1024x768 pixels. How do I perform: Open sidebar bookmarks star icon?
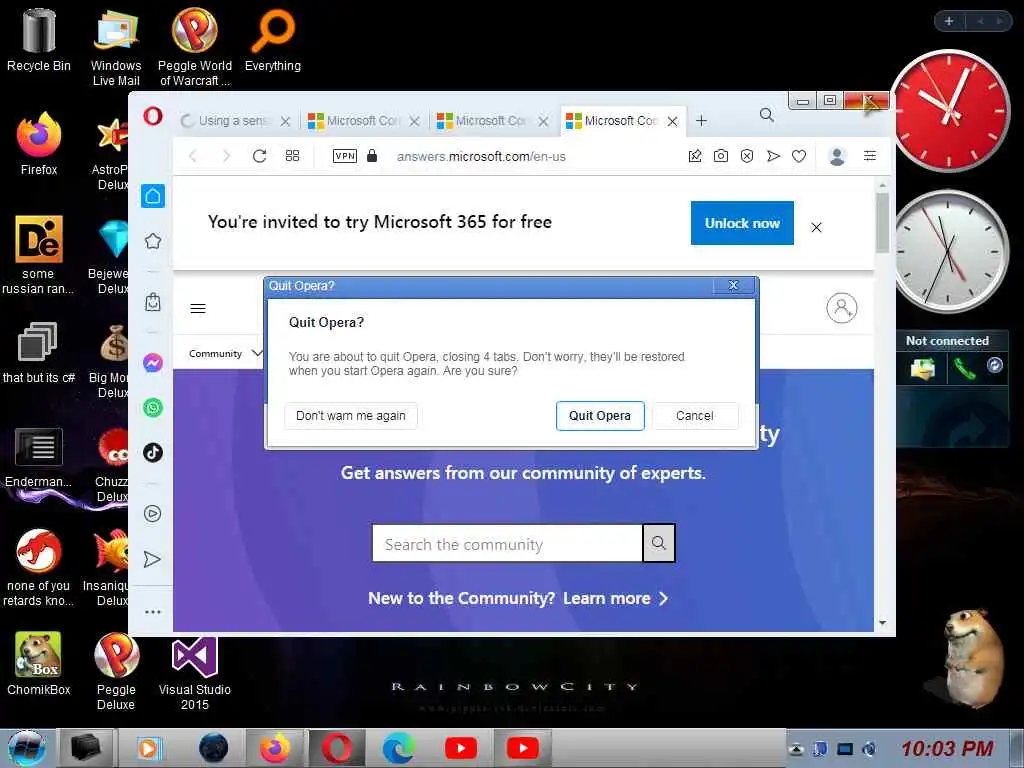tap(153, 241)
